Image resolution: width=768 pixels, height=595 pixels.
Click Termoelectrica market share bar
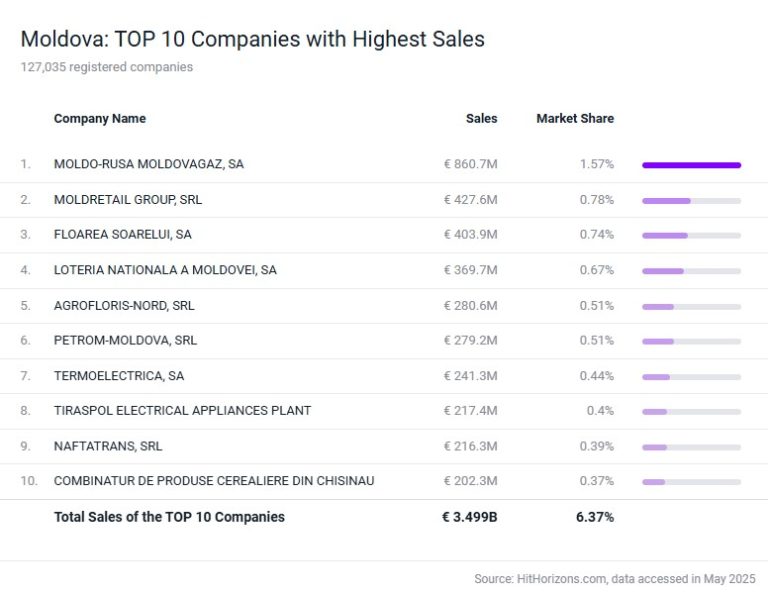(x=692, y=377)
